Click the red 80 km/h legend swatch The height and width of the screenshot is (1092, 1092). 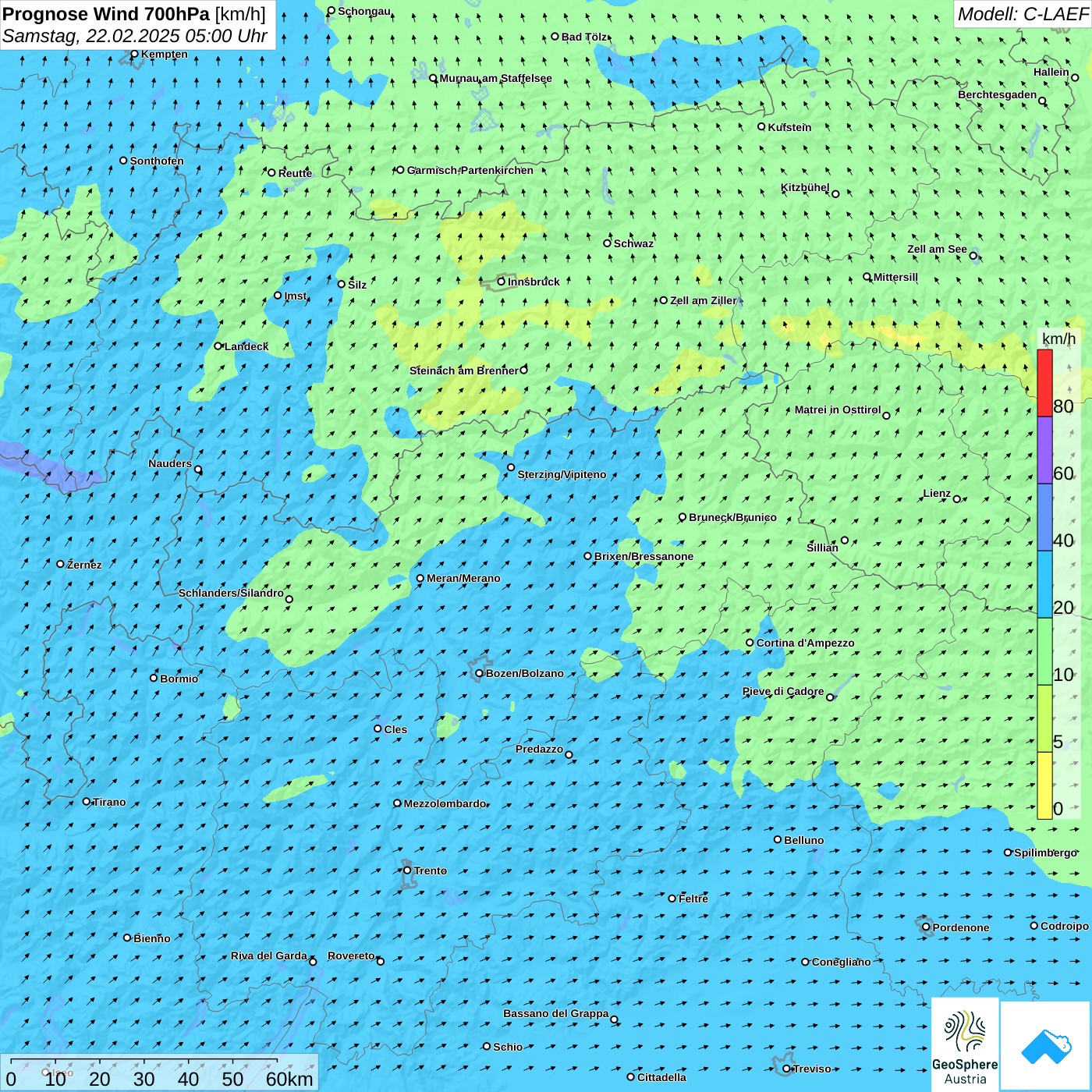point(1044,382)
